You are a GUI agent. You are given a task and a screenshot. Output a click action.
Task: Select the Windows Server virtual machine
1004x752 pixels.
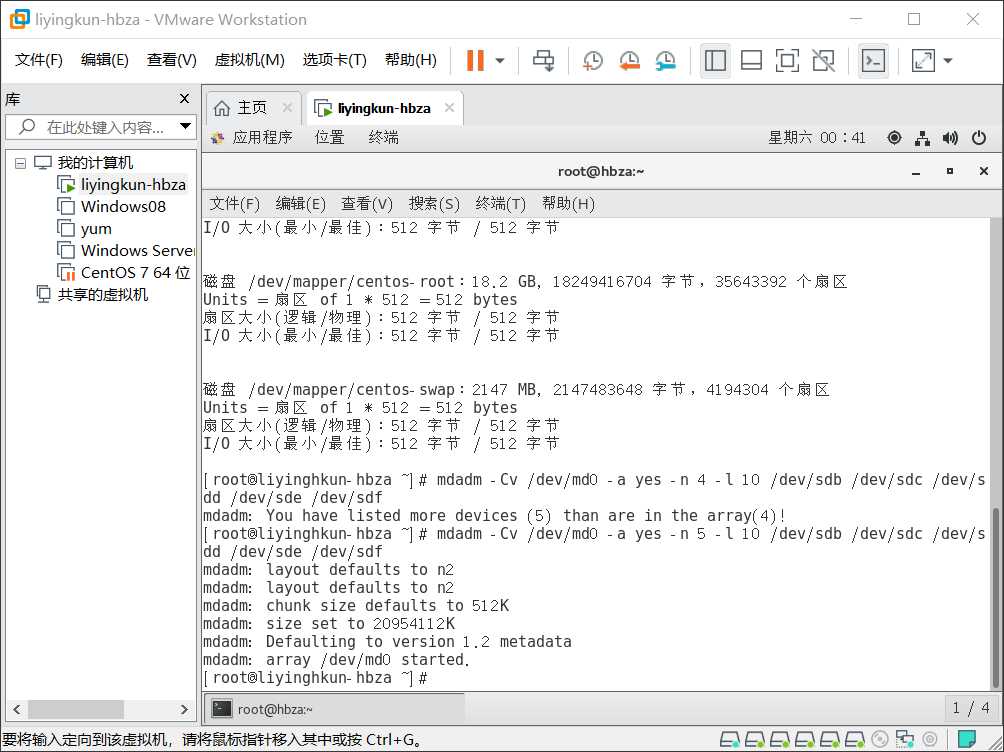pyautogui.click(x=126, y=250)
